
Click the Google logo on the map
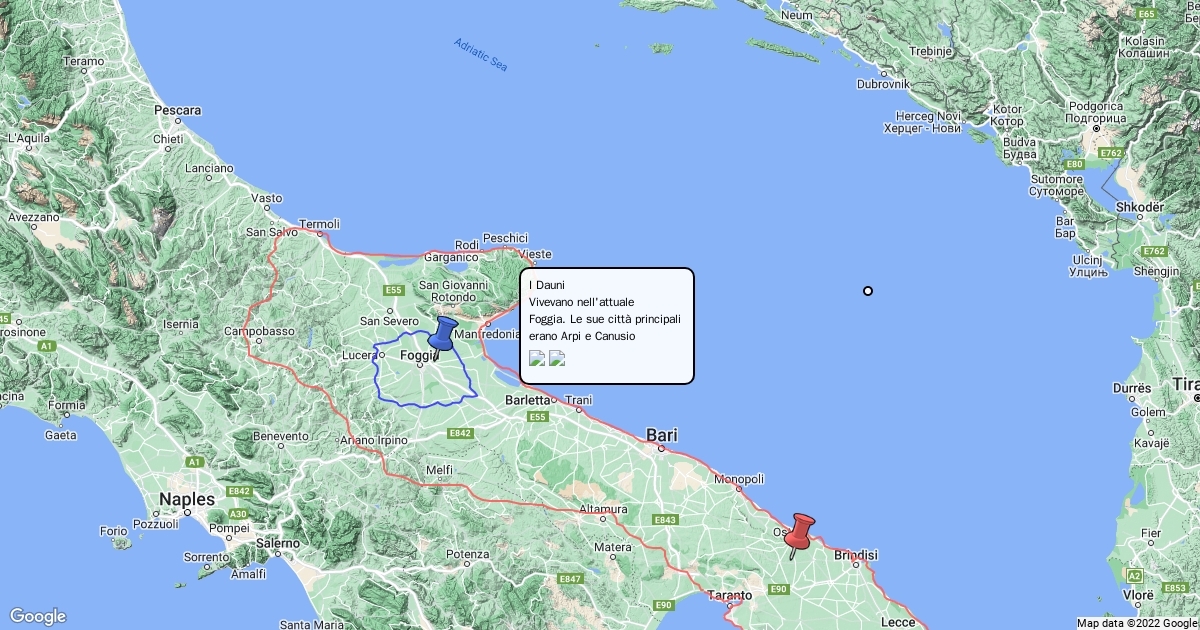point(38,616)
